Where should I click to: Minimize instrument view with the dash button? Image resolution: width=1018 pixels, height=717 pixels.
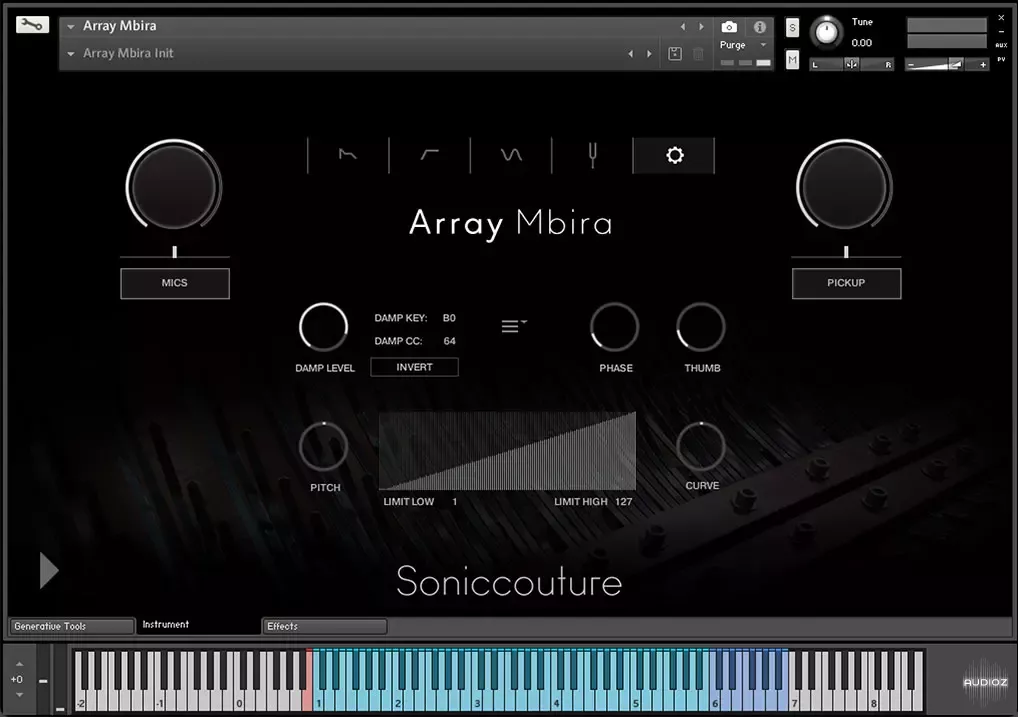[1000, 31]
